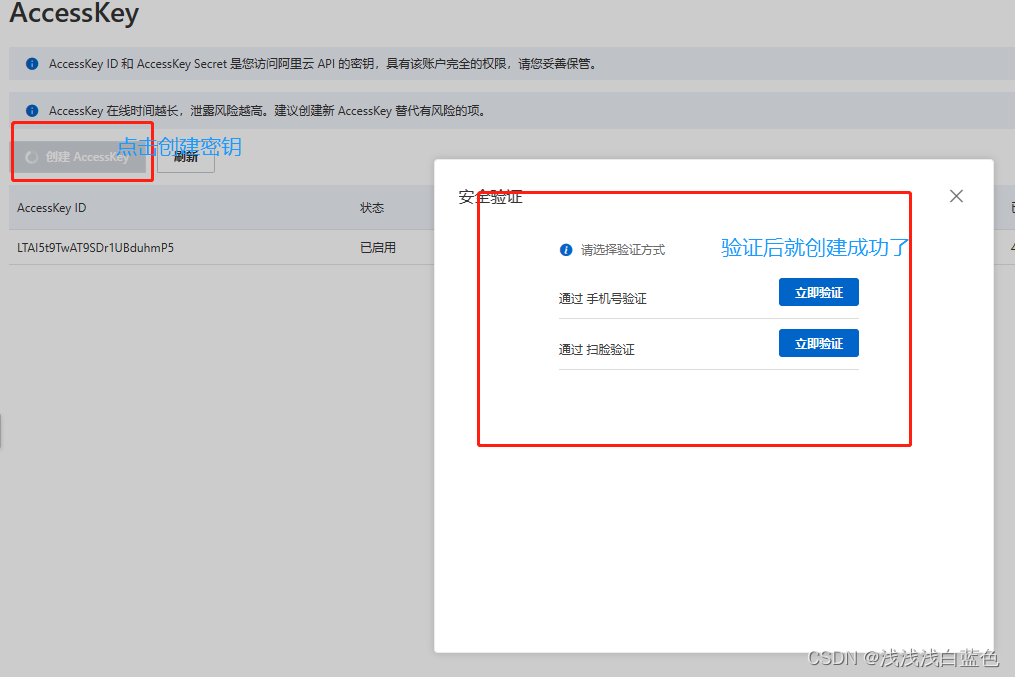
Task: Close the 安全验证 dialog with X
Action: [x=956, y=196]
